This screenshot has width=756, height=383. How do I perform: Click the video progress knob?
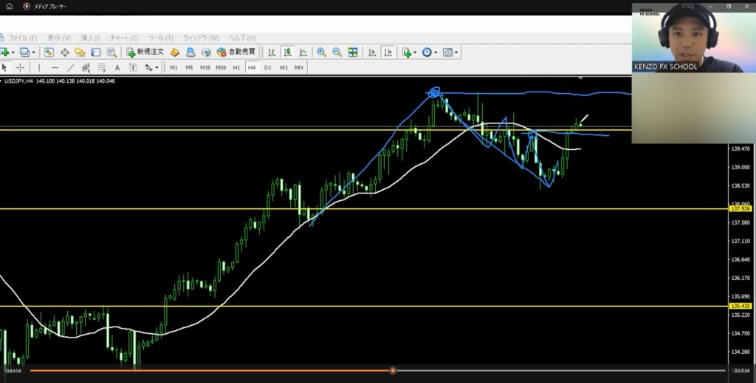pyautogui.click(x=393, y=370)
